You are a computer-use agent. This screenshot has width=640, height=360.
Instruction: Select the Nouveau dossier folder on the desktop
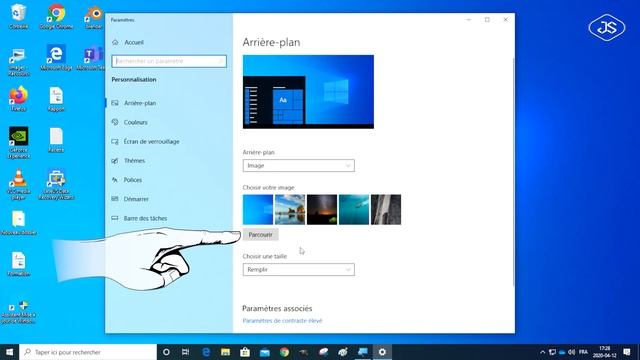point(18,223)
